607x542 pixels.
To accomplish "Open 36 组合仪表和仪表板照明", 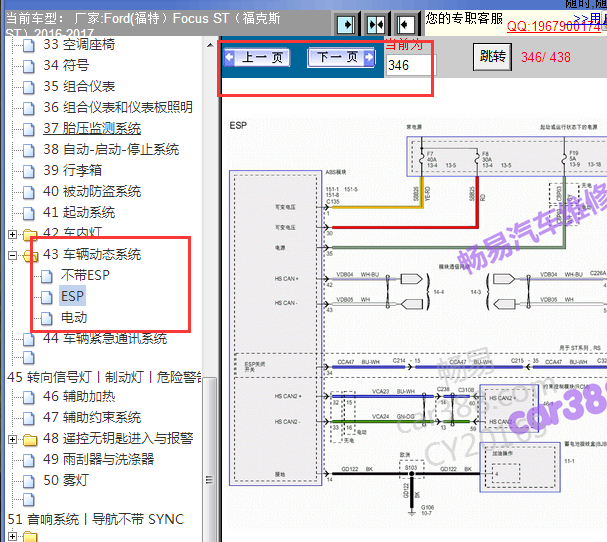I will pyautogui.click(x=118, y=107).
